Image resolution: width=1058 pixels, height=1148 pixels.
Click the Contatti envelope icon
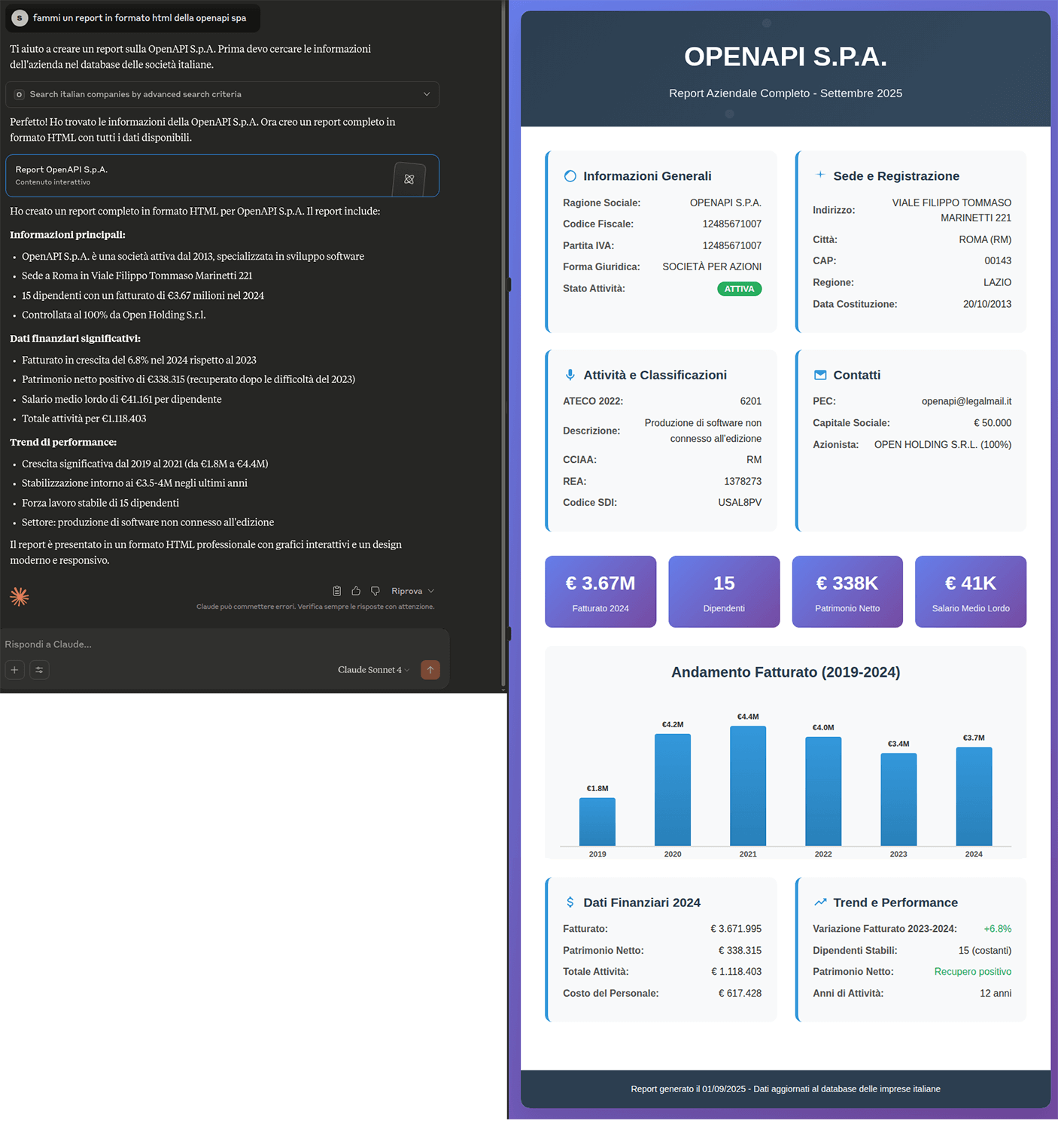pyautogui.click(x=820, y=375)
